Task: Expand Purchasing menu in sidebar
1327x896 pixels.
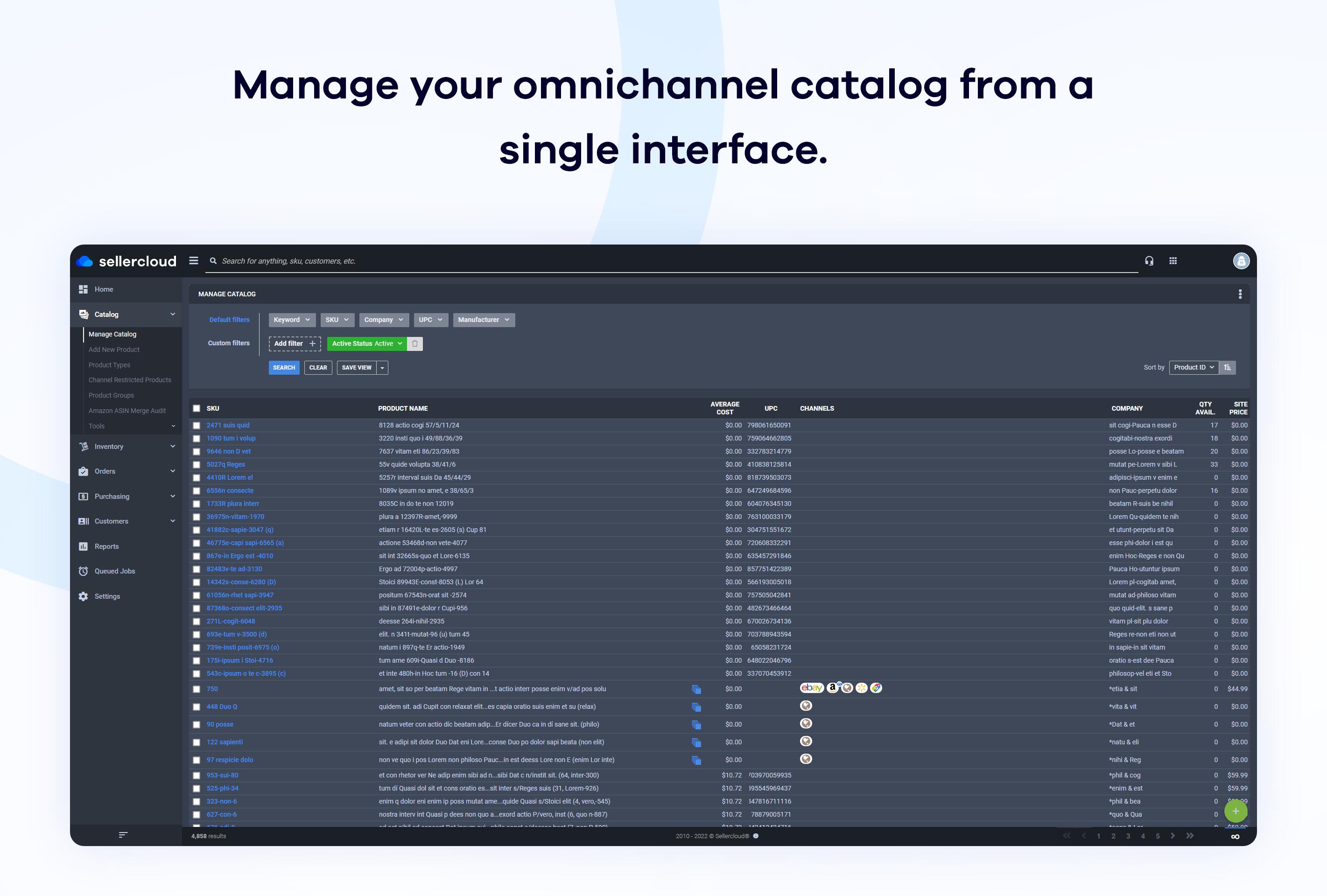Action: click(127, 496)
